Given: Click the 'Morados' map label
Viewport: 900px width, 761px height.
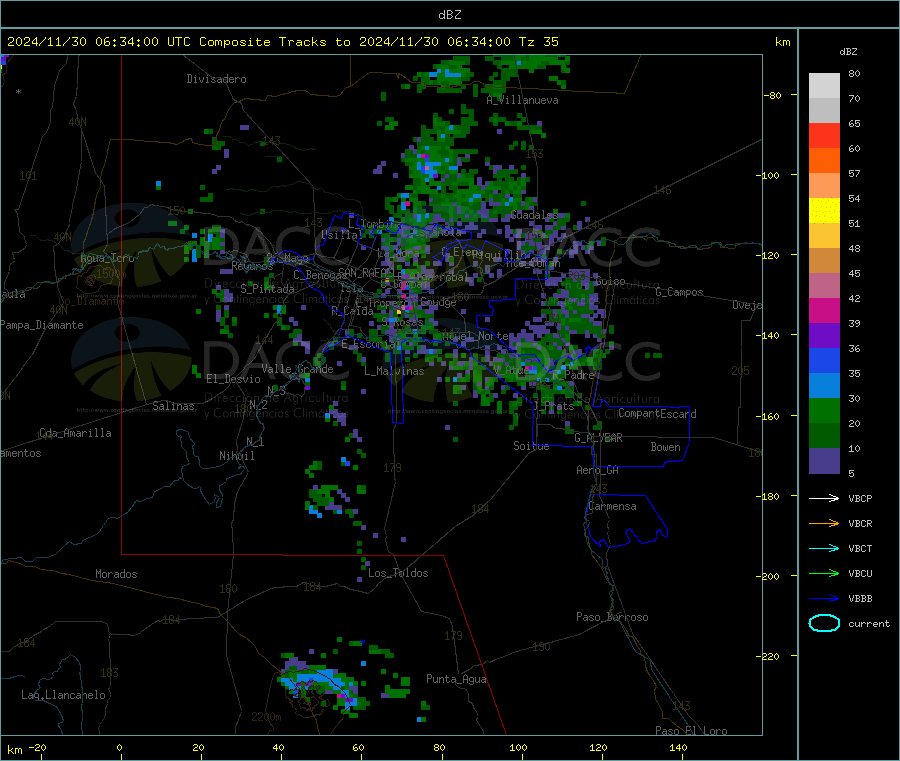Looking at the screenshot, I should [116, 574].
